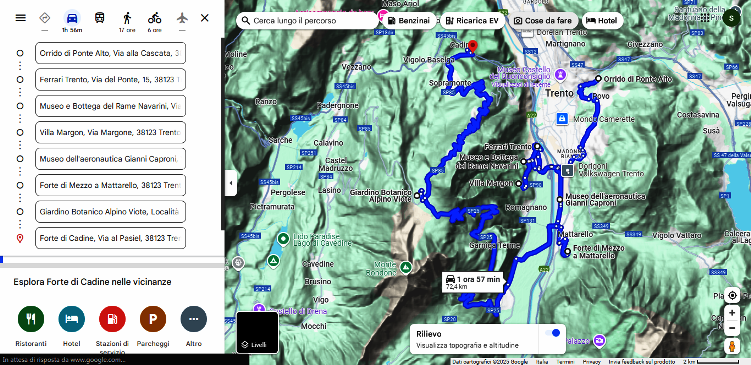Select Cose da fare chip

coord(543,21)
